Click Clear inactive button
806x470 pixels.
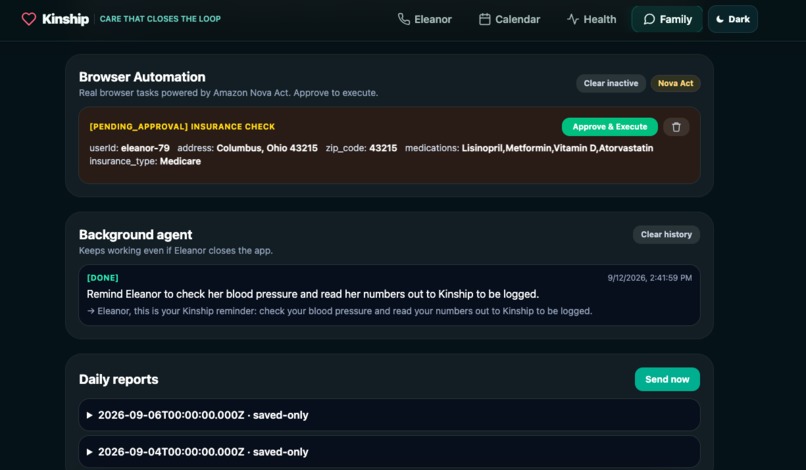coord(611,83)
